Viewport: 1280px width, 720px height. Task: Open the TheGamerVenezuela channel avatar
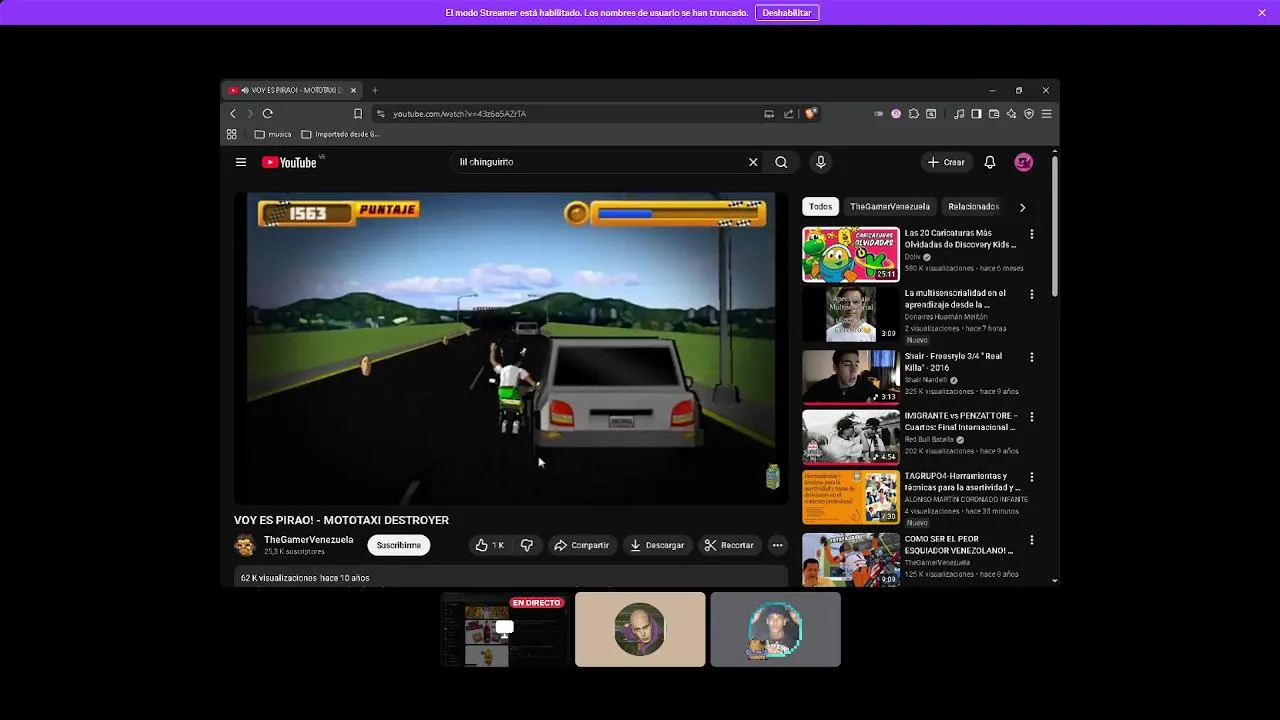[x=245, y=545]
